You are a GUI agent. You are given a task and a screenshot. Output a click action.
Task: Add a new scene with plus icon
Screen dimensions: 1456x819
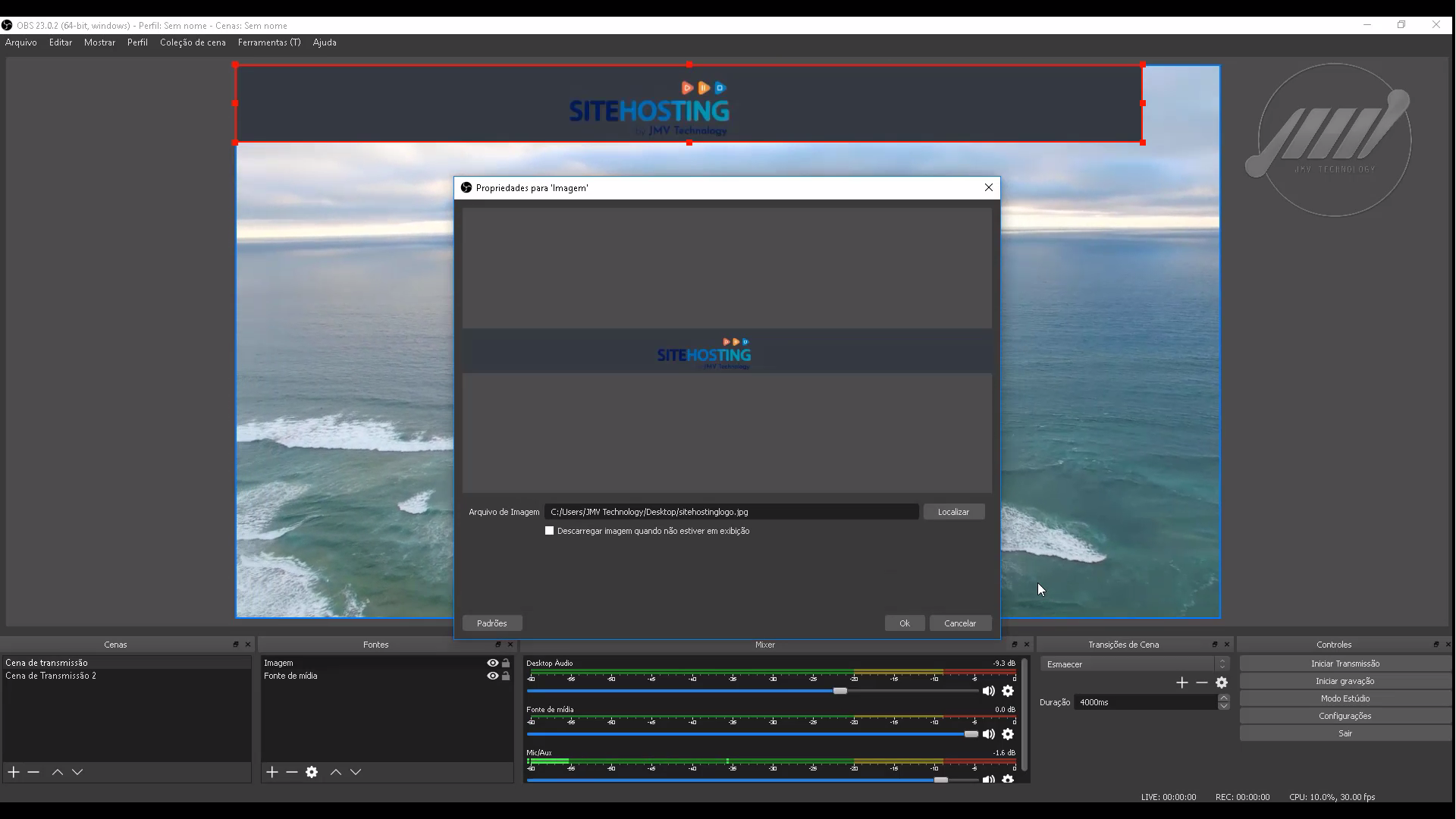coord(14,772)
